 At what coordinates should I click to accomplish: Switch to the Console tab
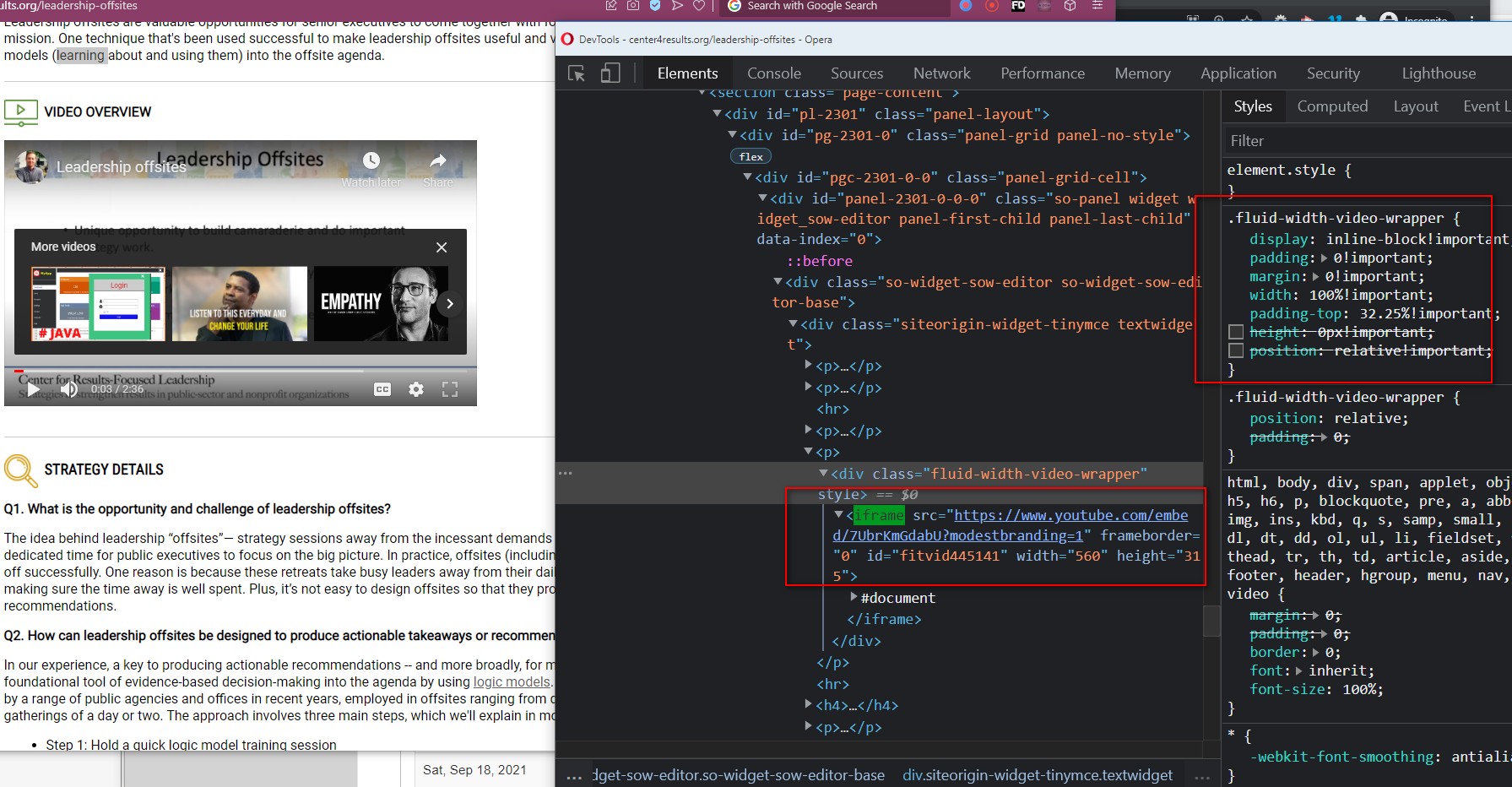[774, 73]
